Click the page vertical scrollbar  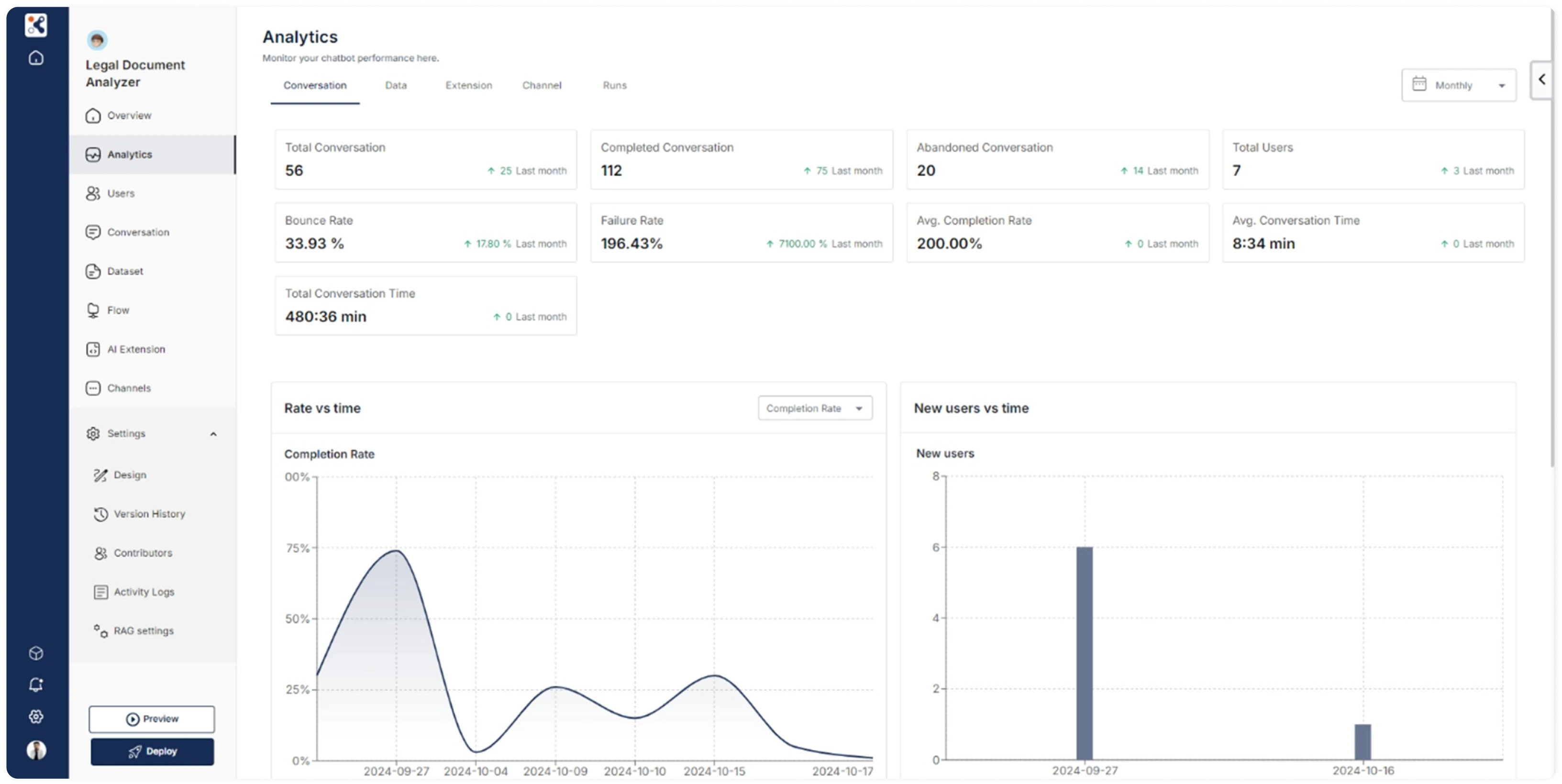(1553, 243)
